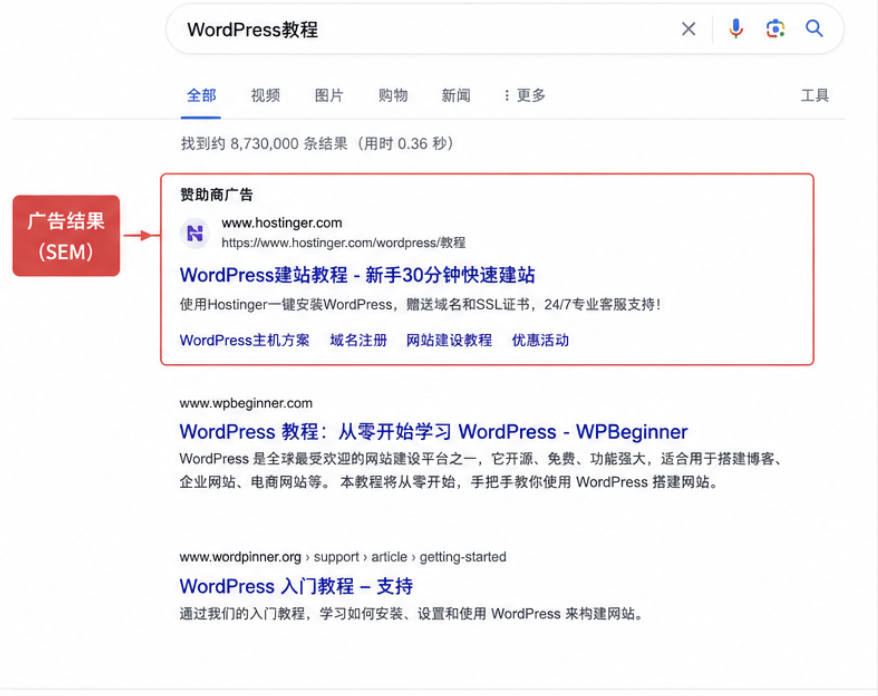Viewport: 878px width, 696px height.
Task: Open the 网站建设教程 sitelink
Action: (x=449, y=340)
